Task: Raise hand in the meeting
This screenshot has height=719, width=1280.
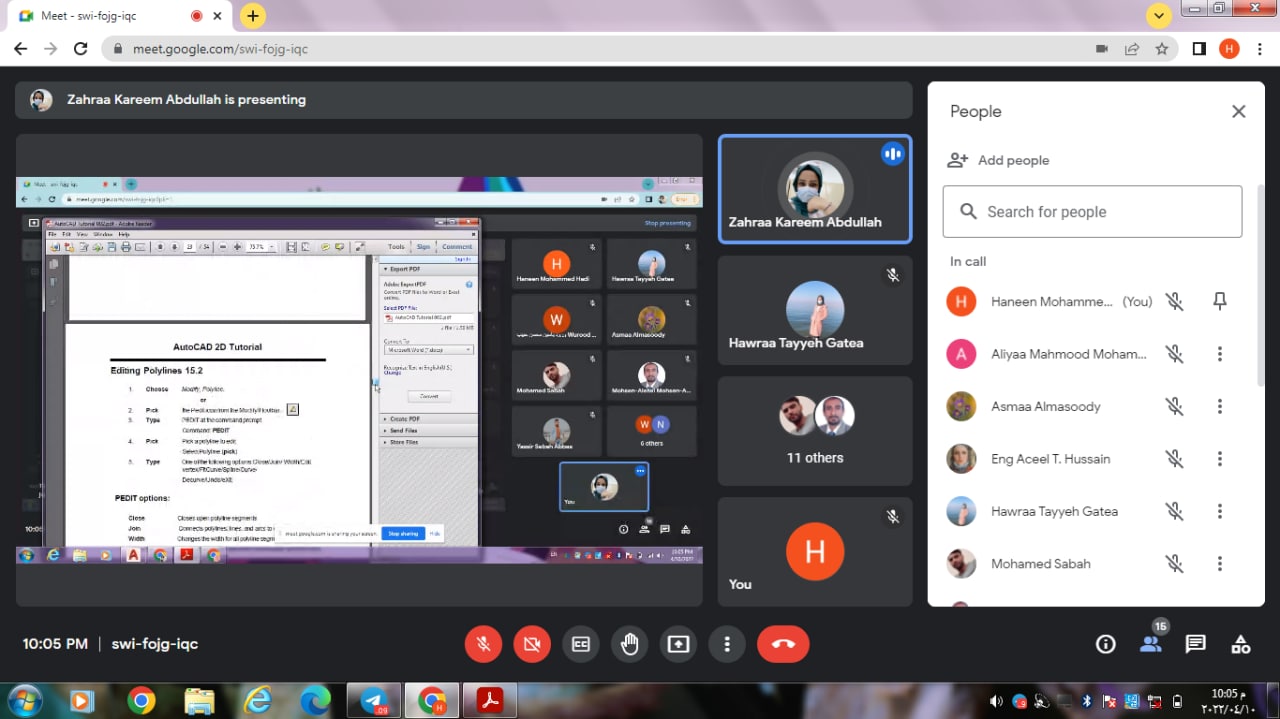Action: coord(629,645)
